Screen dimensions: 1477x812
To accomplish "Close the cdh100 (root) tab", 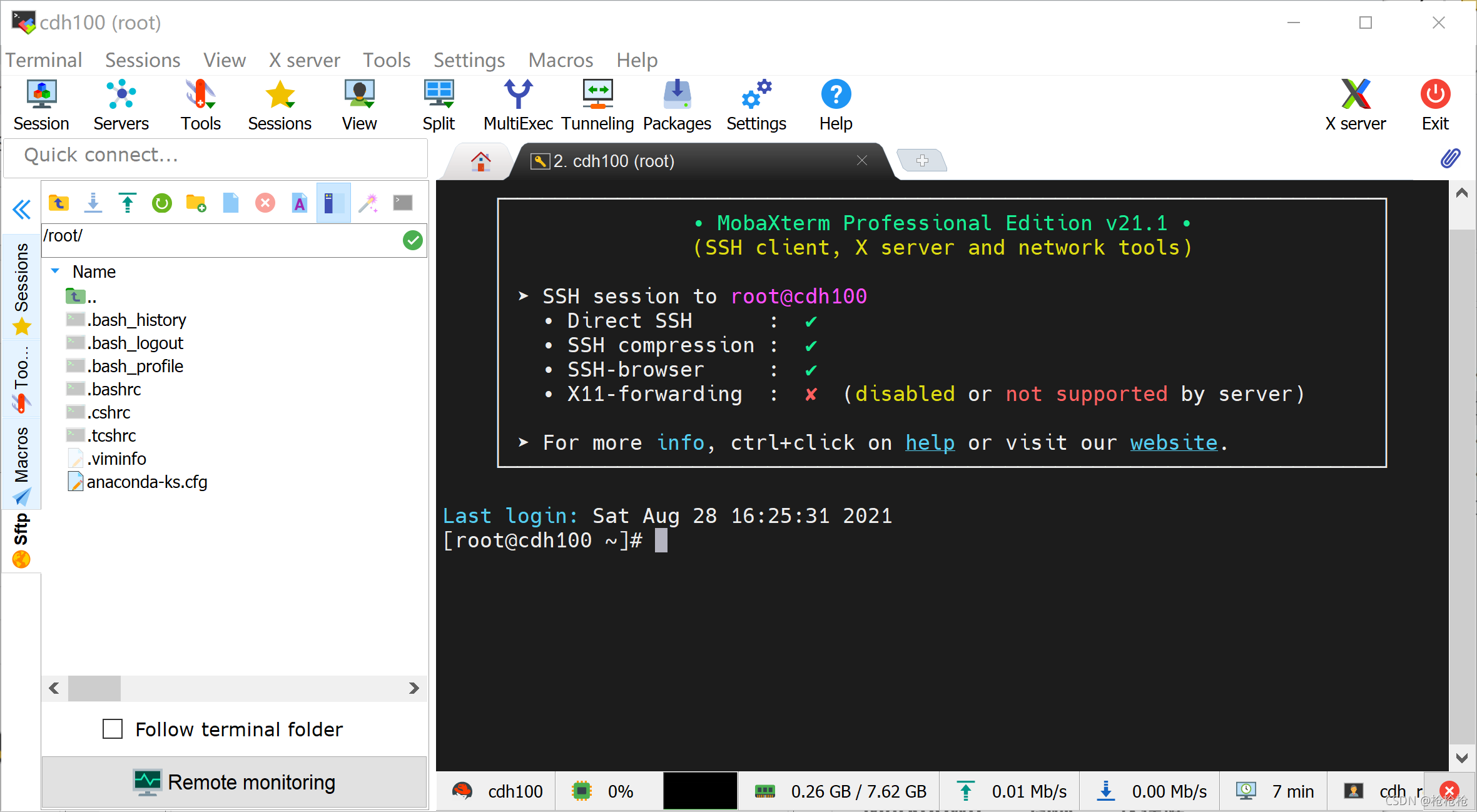I will pos(862,161).
